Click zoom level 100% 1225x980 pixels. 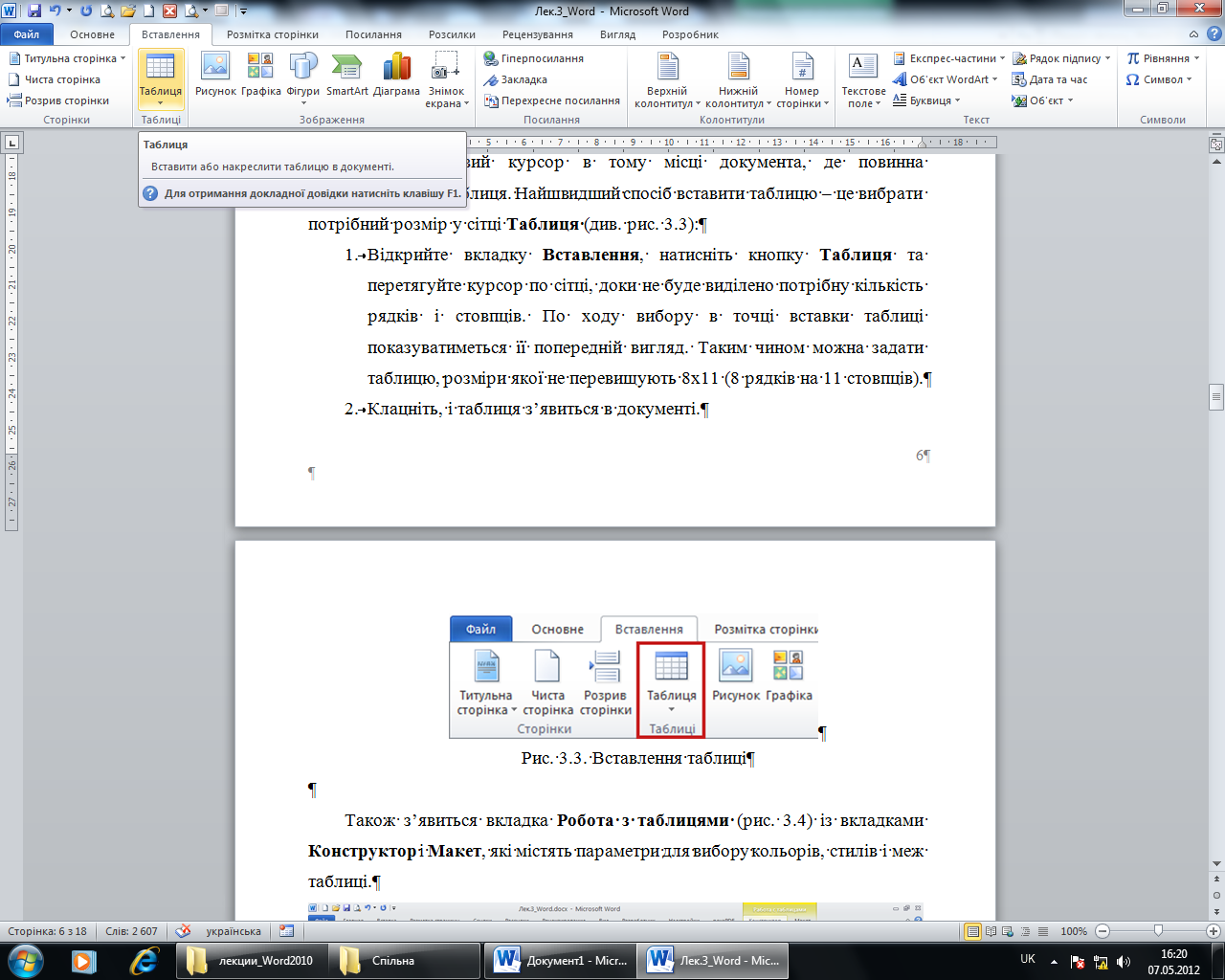(1074, 931)
